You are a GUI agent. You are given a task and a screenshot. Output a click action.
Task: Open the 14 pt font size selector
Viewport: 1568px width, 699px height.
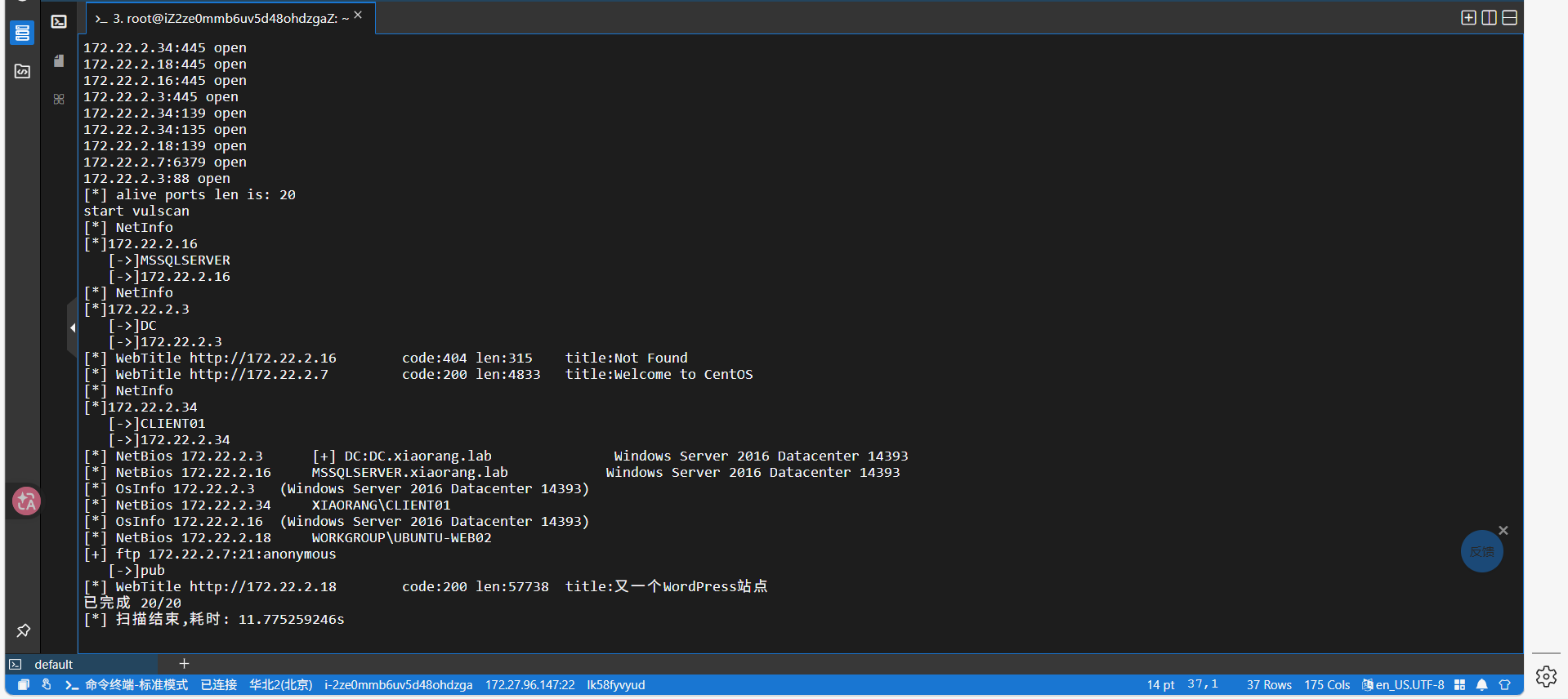(x=1160, y=685)
